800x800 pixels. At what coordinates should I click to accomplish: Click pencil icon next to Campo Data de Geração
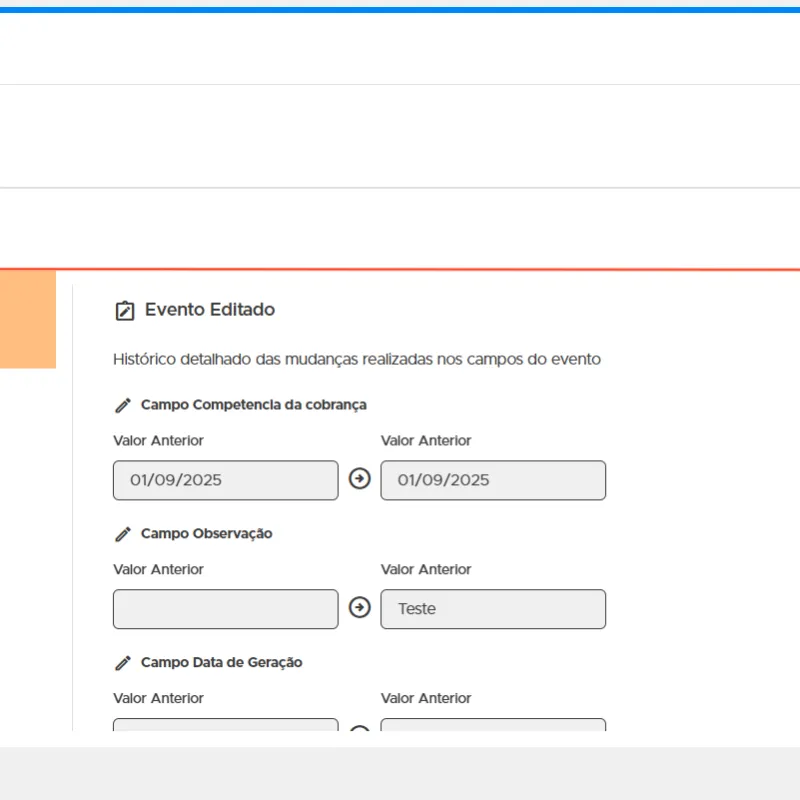click(123, 663)
